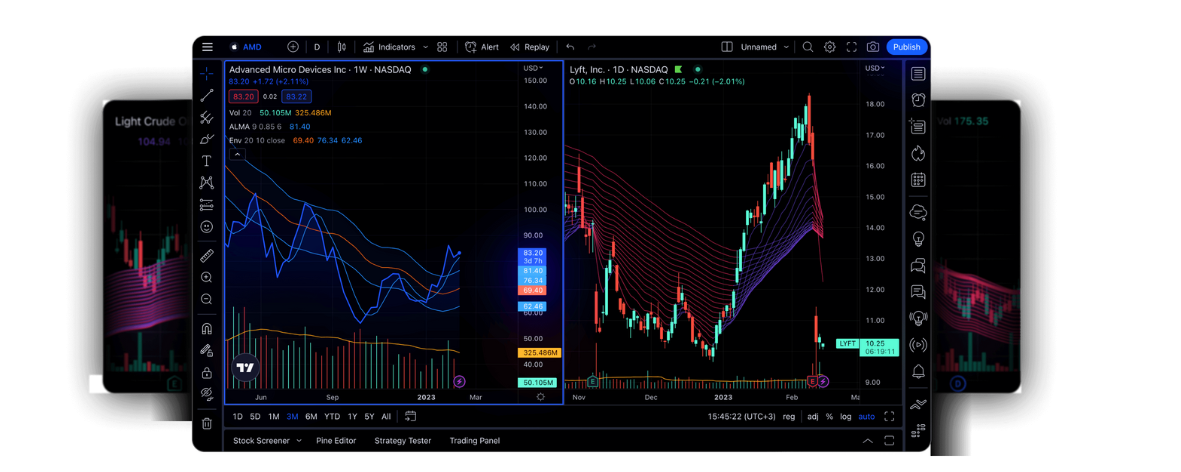Expand the bottom panel with the chevron

868,440
